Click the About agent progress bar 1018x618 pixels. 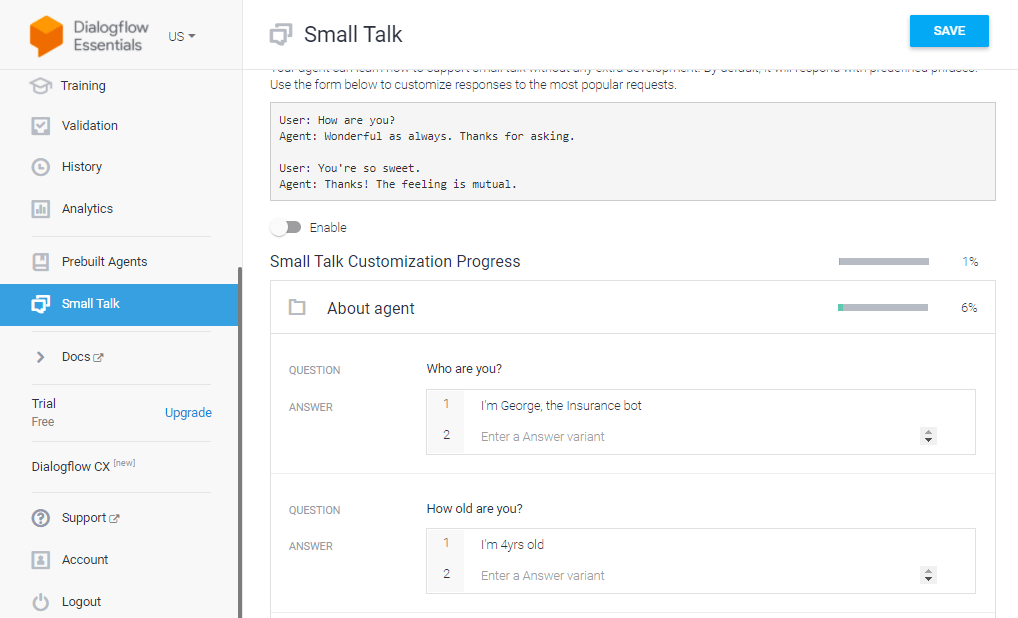(x=883, y=308)
